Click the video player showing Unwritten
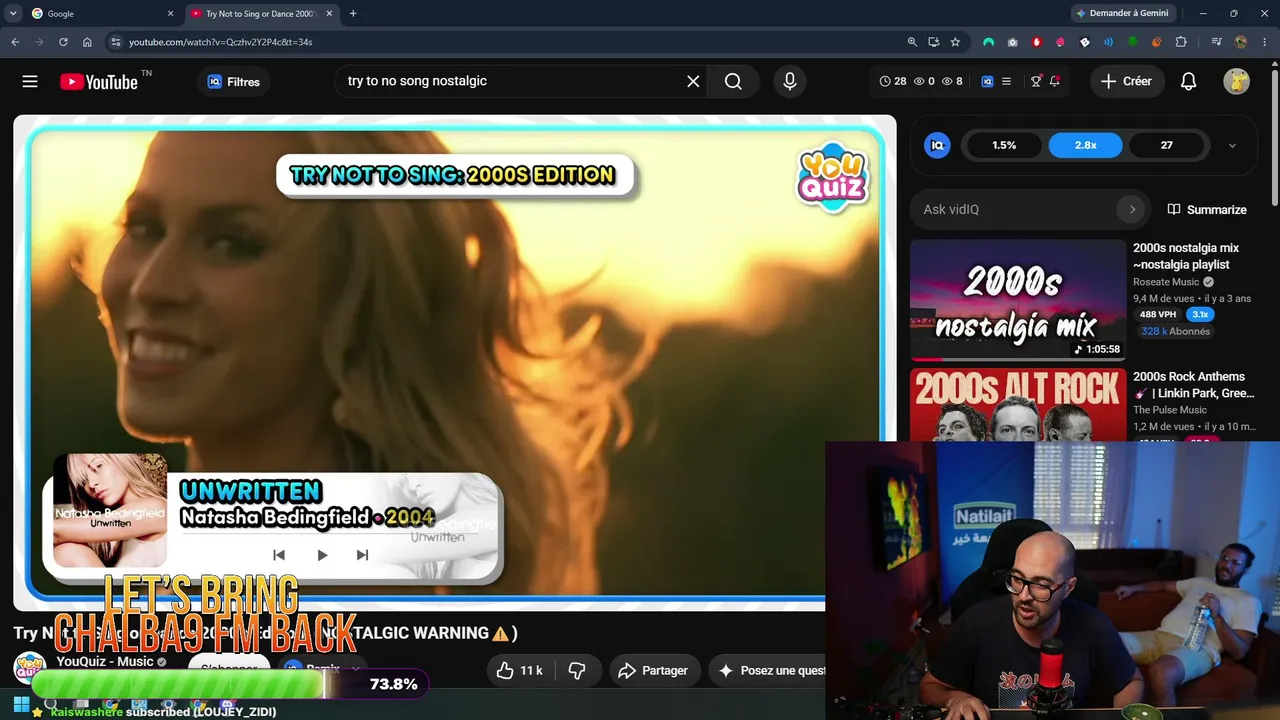The height and width of the screenshot is (720, 1280). (454, 363)
